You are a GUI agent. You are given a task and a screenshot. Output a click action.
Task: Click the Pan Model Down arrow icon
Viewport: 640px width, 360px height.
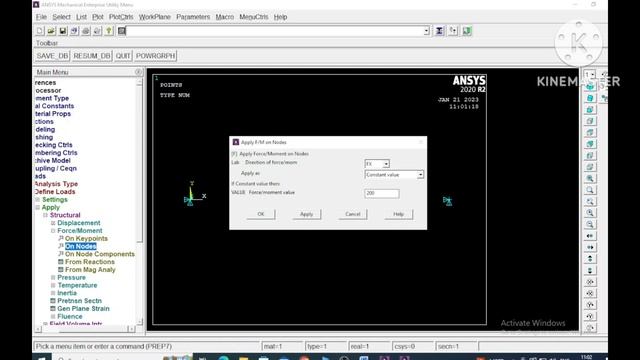(x=590, y=270)
